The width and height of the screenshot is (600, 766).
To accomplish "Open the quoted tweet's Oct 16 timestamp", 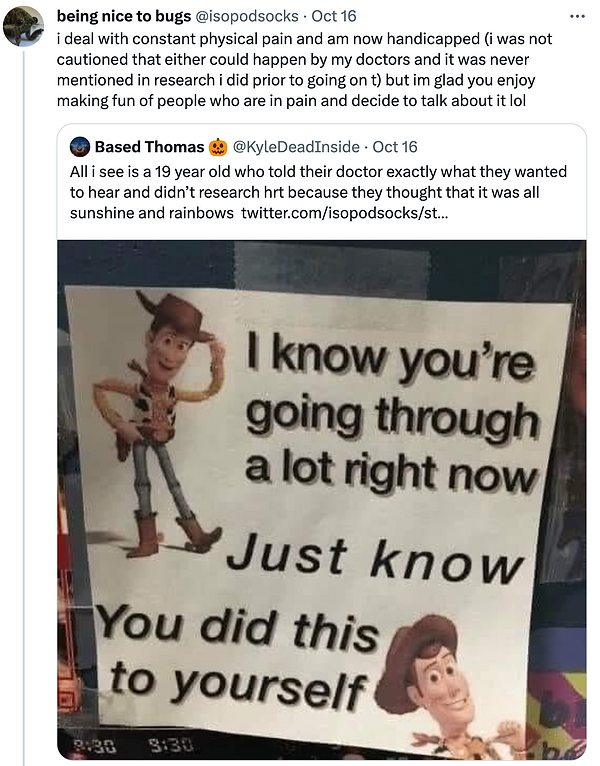I will point(395,147).
